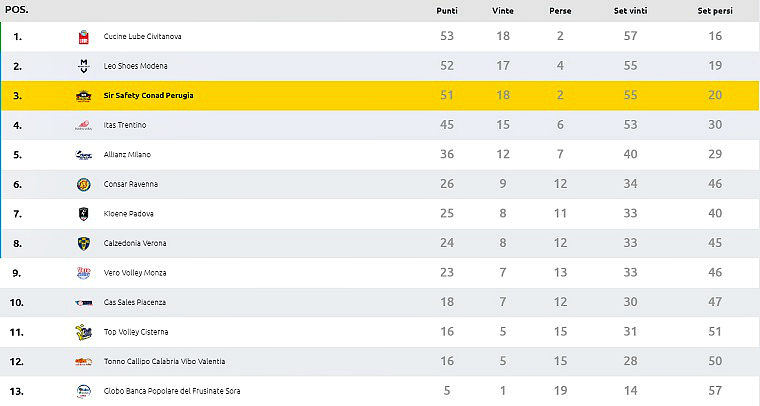Open the Top Volley Cisterna team name
760x406 pixels.
(136, 332)
